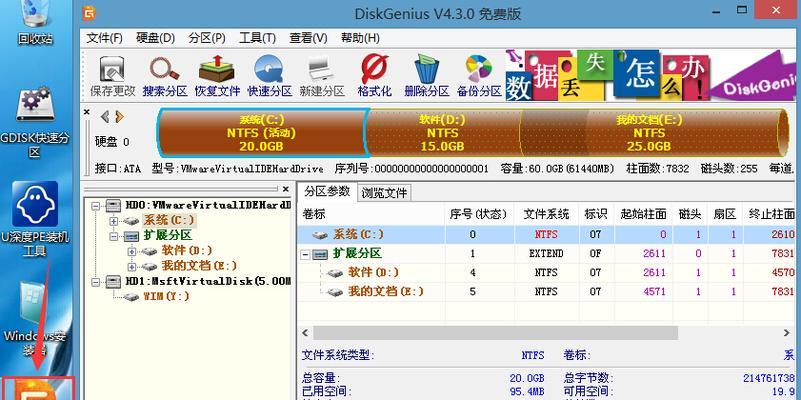
Task: Select the 软件(D:) 15.0GB partition bar
Action: click(442, 133)
